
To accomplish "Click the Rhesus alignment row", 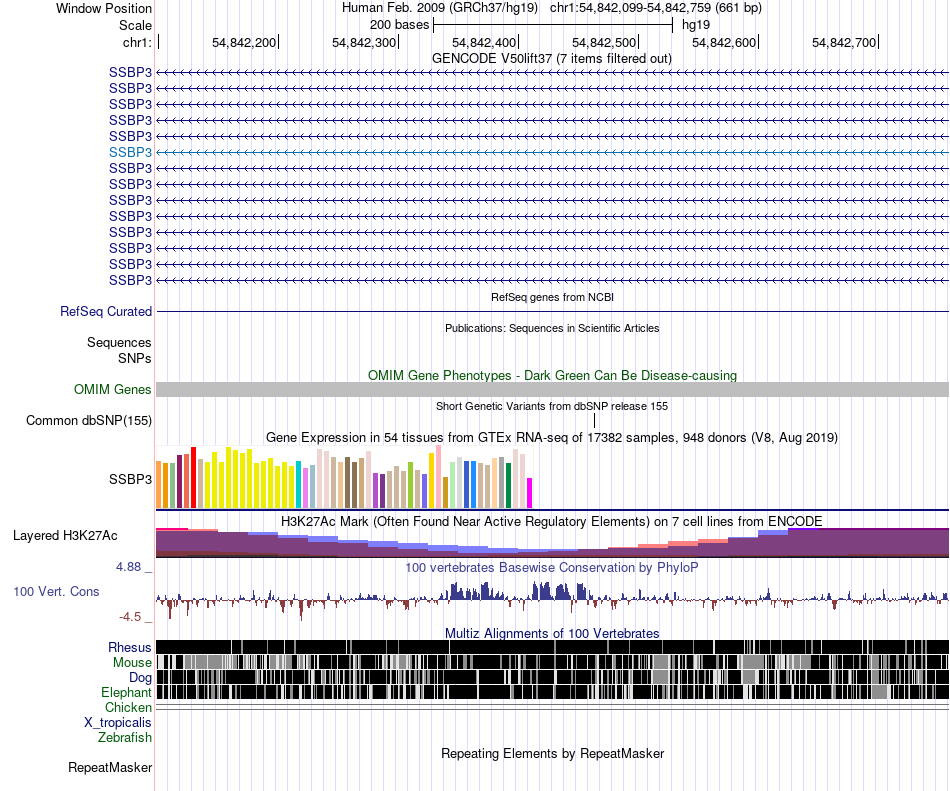I will pos(553,647).
